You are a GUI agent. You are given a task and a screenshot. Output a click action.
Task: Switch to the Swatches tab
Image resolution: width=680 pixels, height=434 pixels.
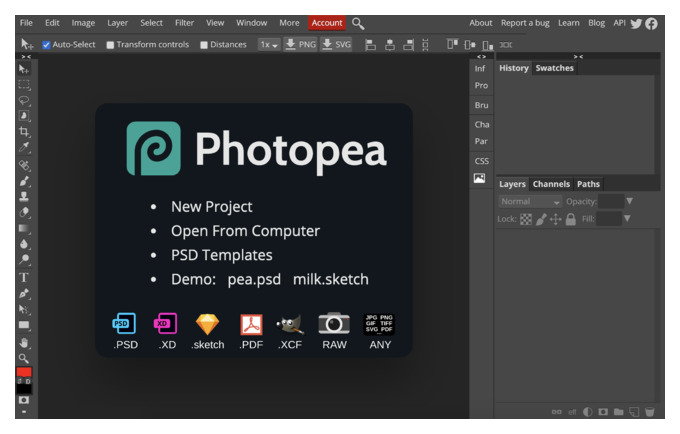(x=554, y=68)
